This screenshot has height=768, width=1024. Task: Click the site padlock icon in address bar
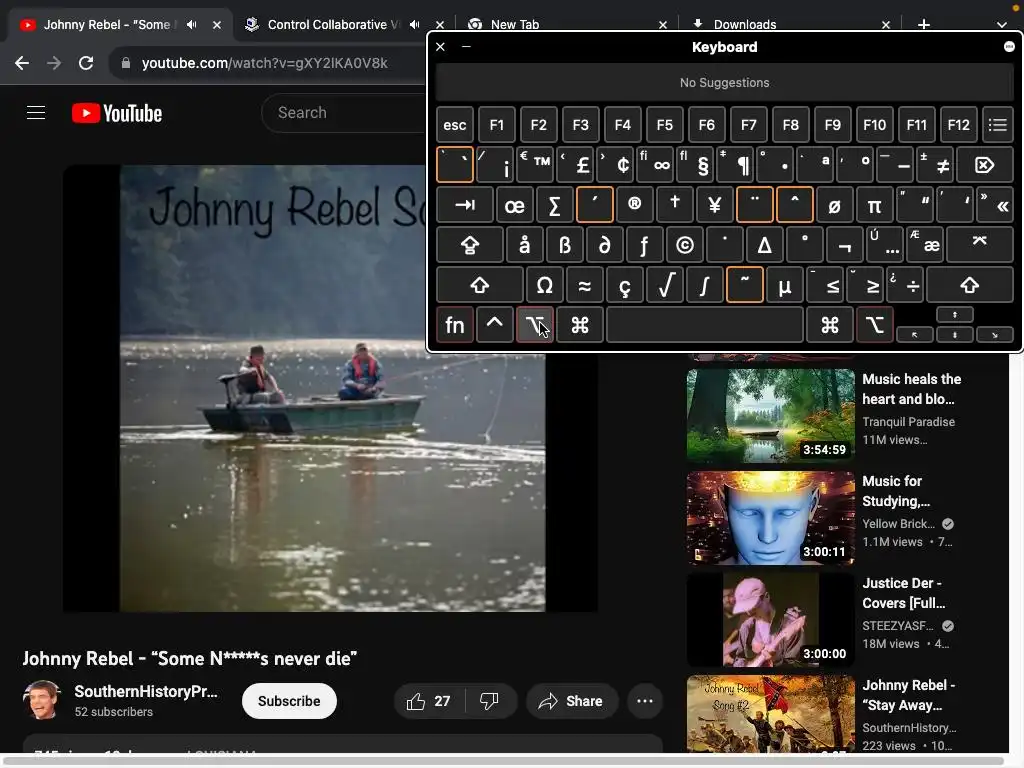[126, 63]
